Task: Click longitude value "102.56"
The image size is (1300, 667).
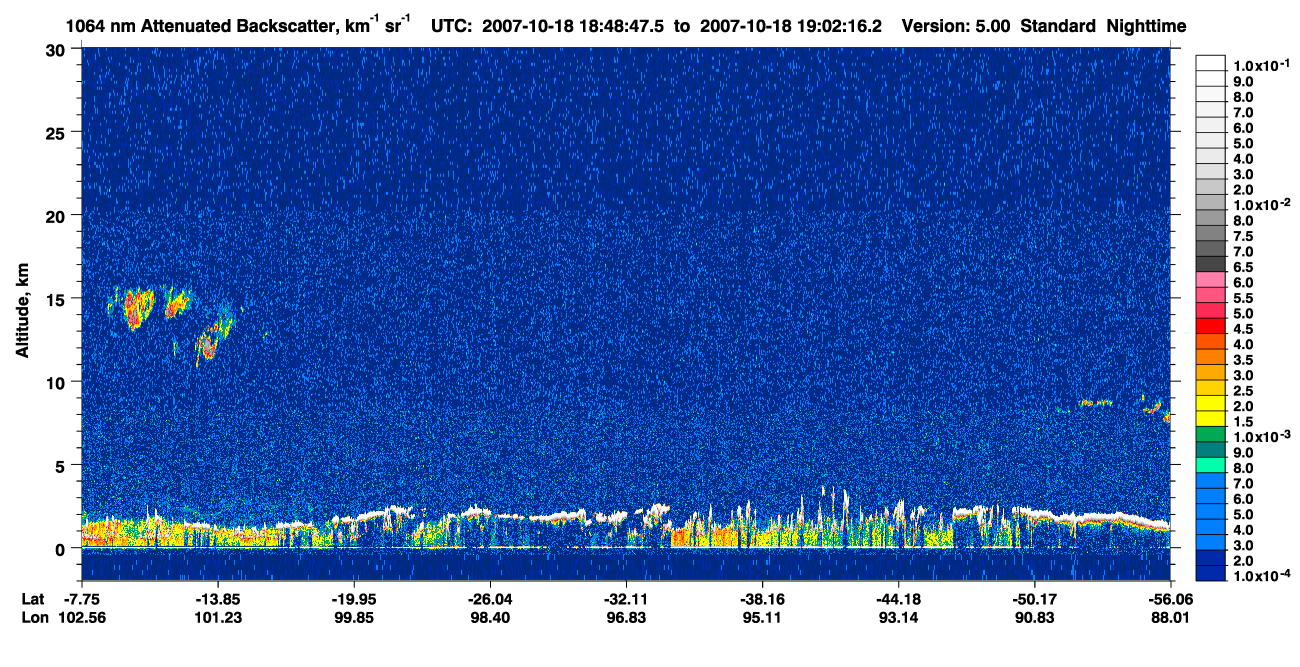Action: [x=82, y=618]
